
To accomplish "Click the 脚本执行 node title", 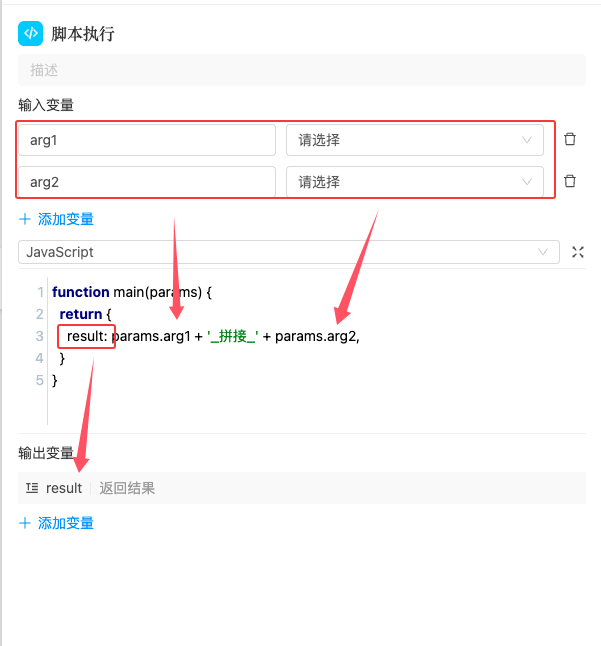I will (83, 34).
